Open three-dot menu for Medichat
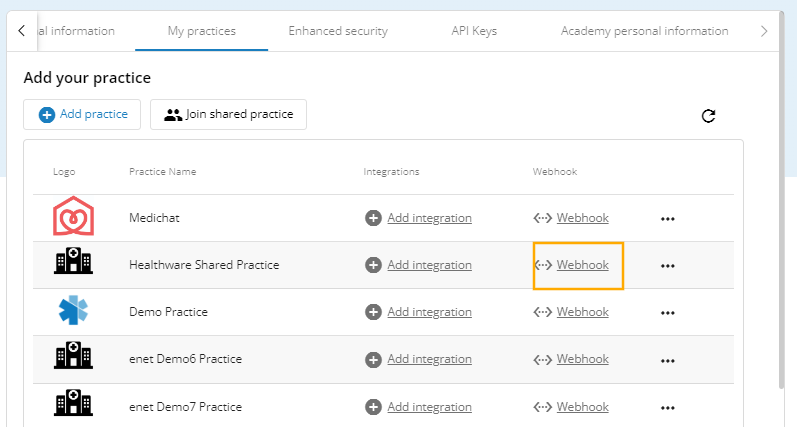 [668, 219]
